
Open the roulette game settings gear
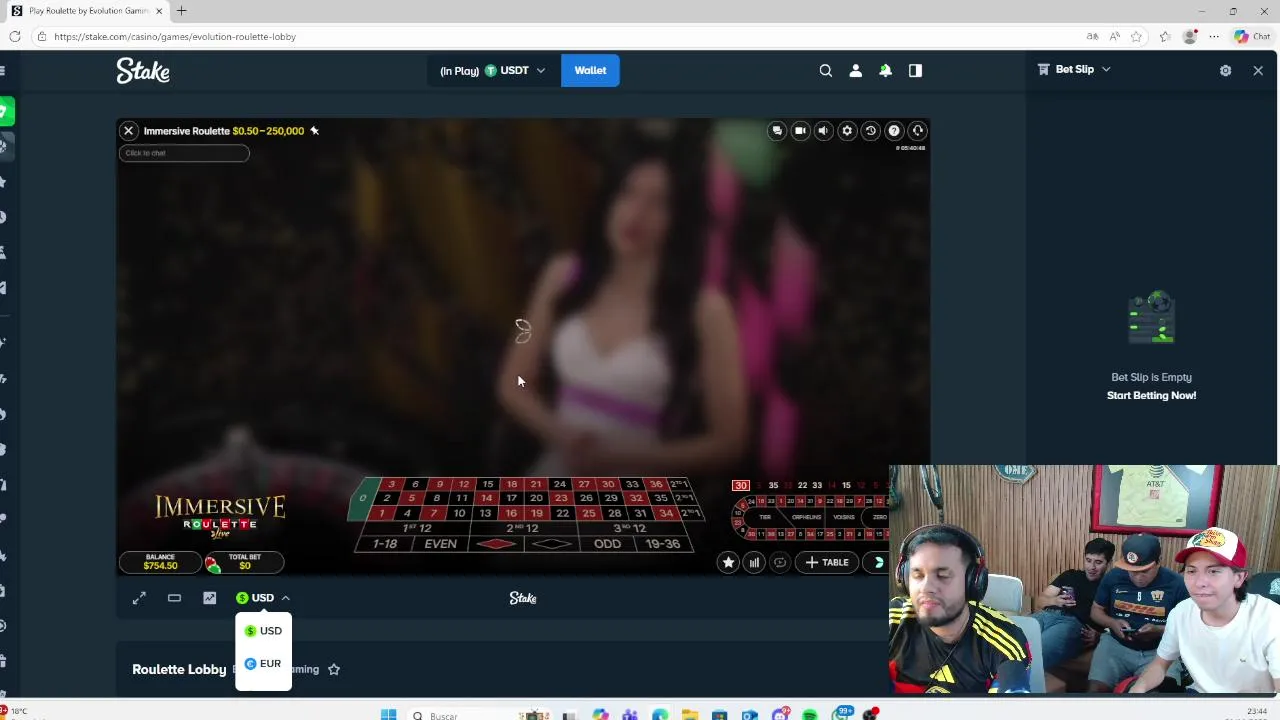tap(847, 131)
